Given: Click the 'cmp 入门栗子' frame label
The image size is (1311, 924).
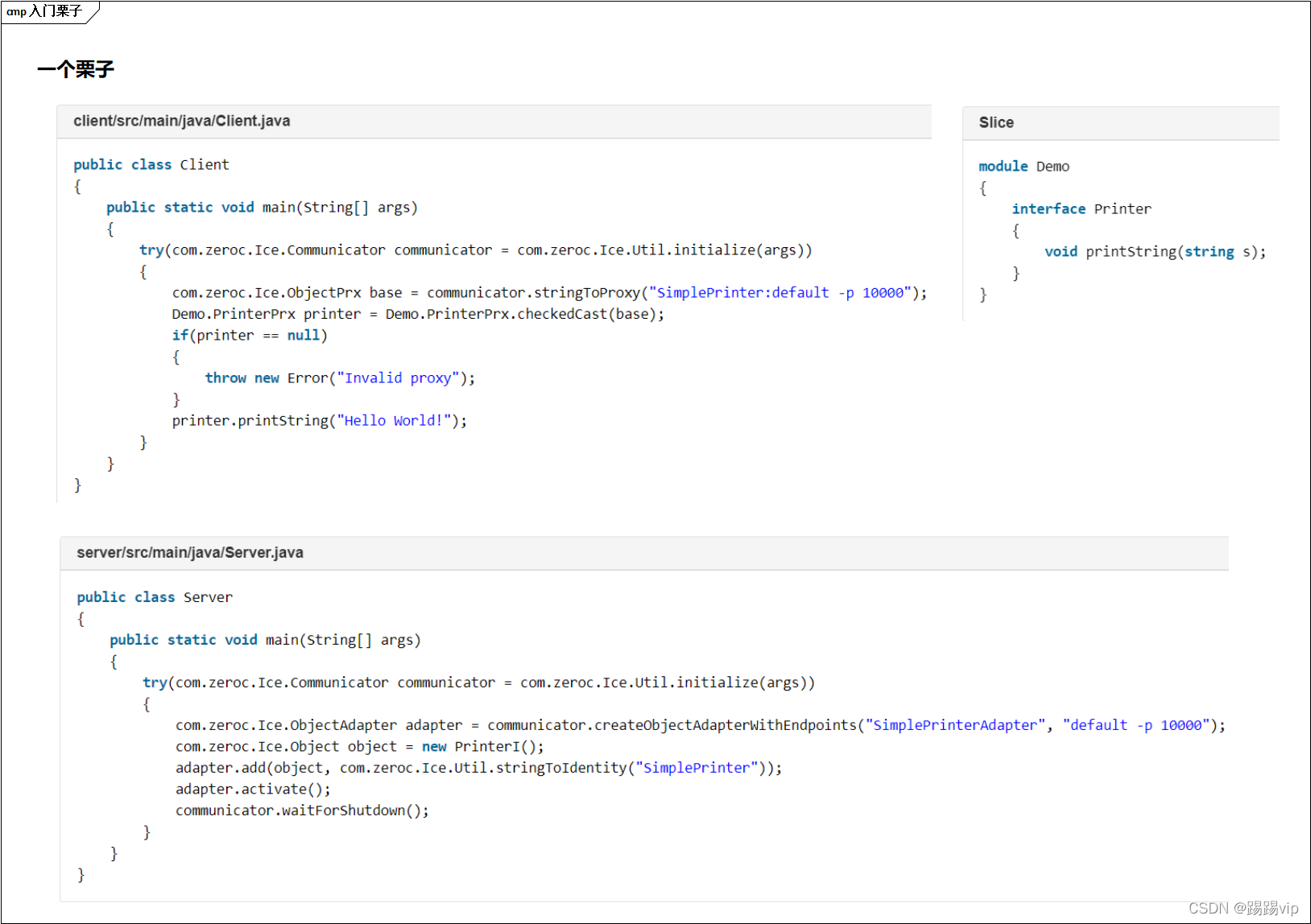Looking at the screenshot, I should click(x=45, y=11).
